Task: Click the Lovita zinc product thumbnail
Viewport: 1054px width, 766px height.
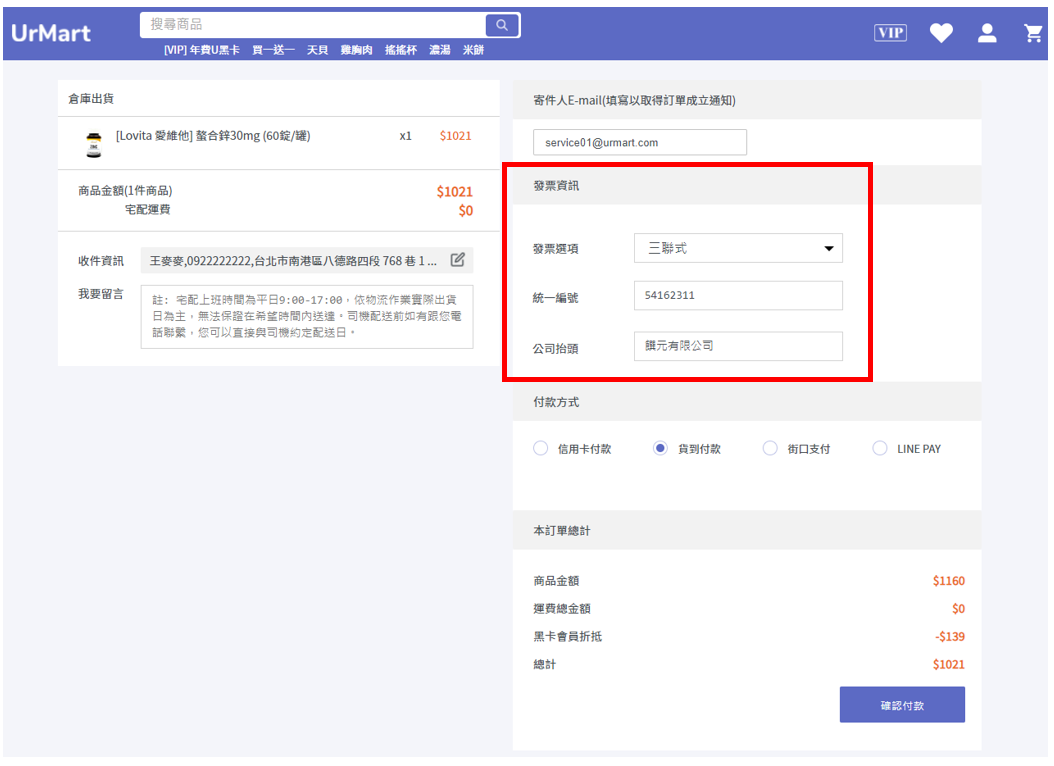Action: click(94, 144)
